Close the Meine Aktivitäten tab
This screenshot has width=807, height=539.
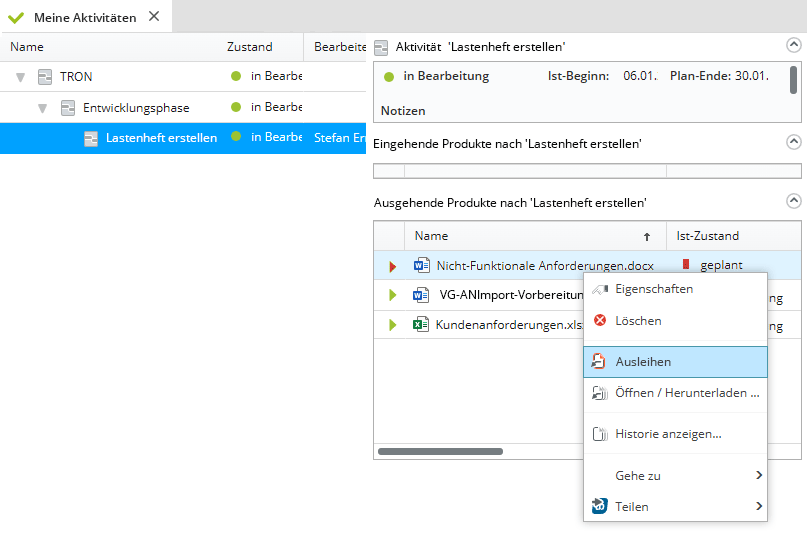(x=153, y=17)
